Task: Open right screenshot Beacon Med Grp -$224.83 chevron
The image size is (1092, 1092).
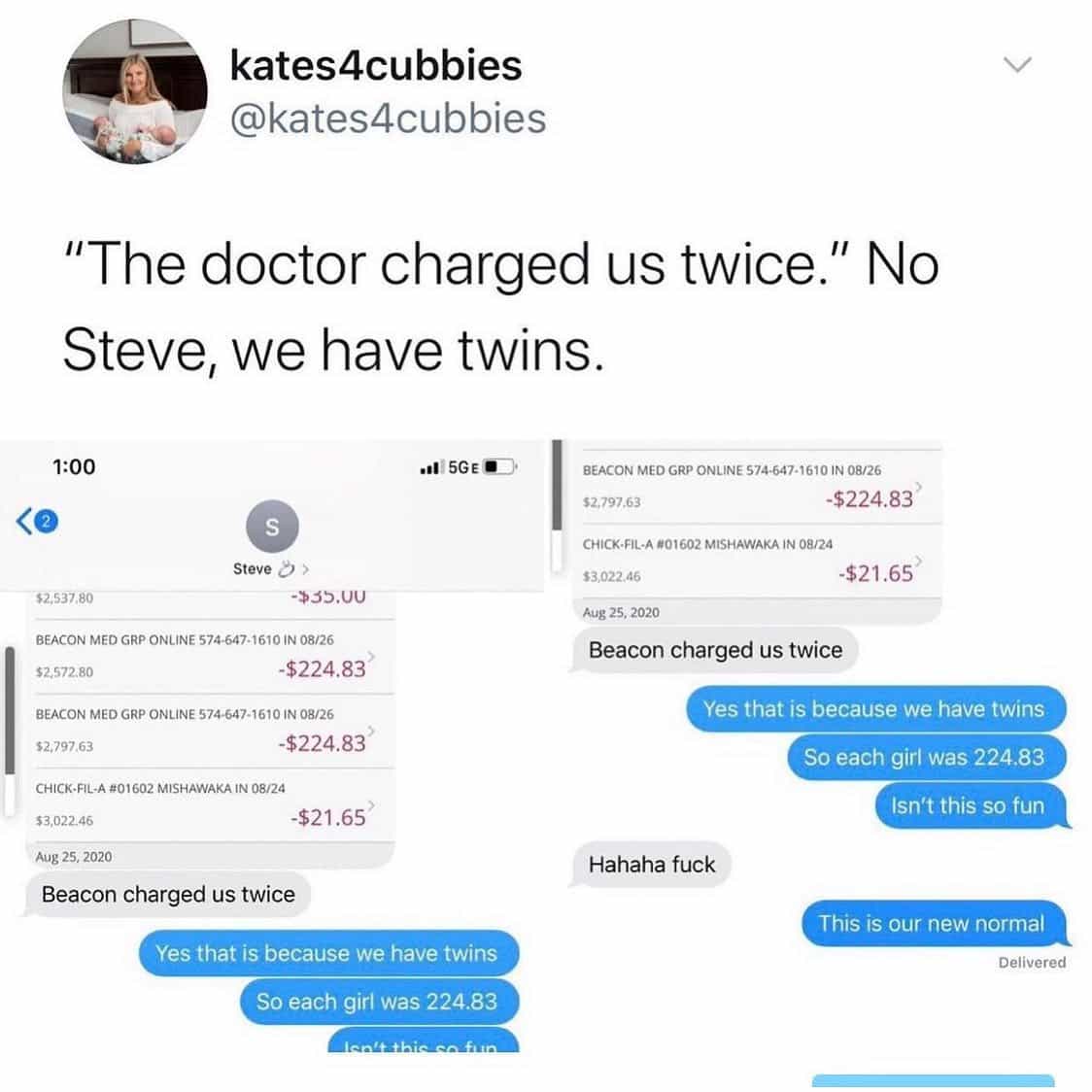Action: (919, 486)
